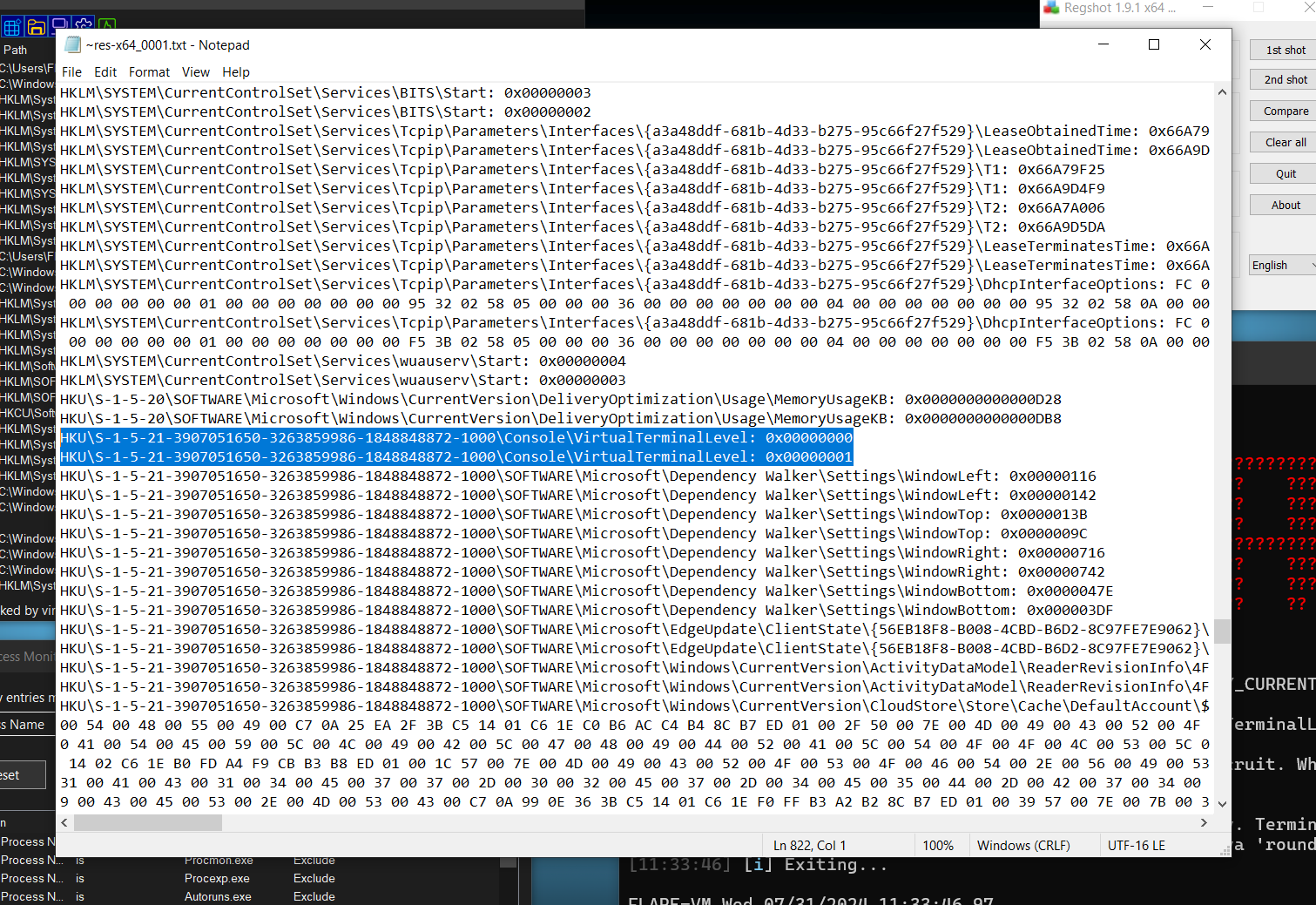Screen dimensions: 1316x905
Task: Click the Regshot colored cubes title icon
Action: coord(1051,8)
